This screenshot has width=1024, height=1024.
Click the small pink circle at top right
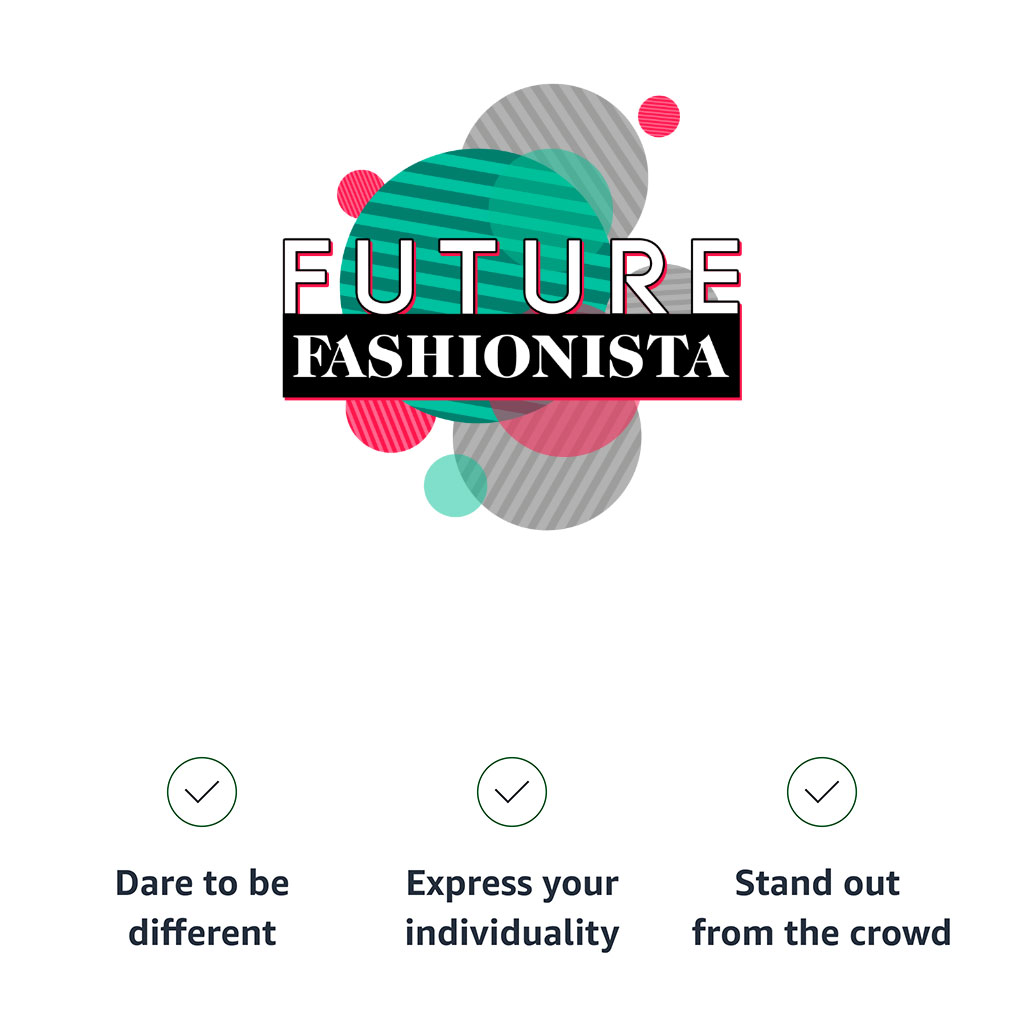659,116
